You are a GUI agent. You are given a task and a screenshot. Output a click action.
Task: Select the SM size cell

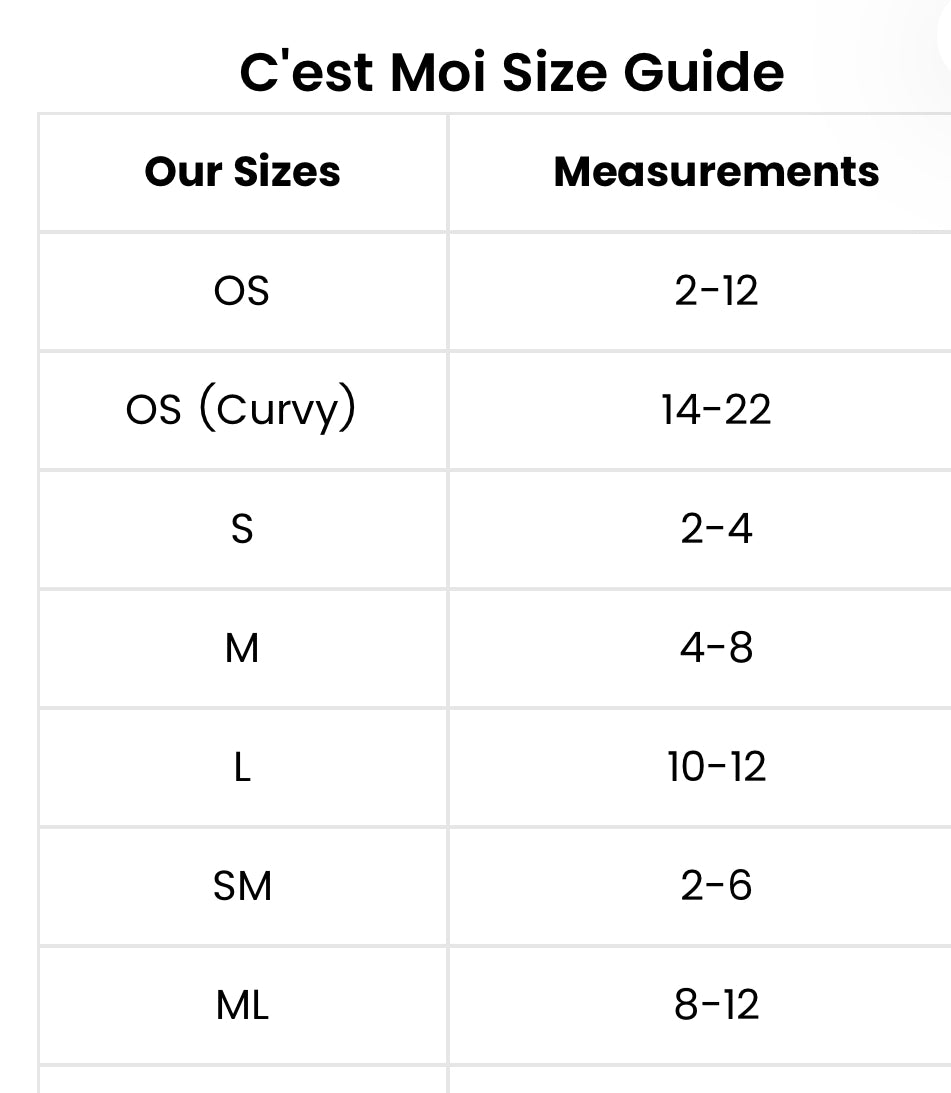click(x=242, y=886)
